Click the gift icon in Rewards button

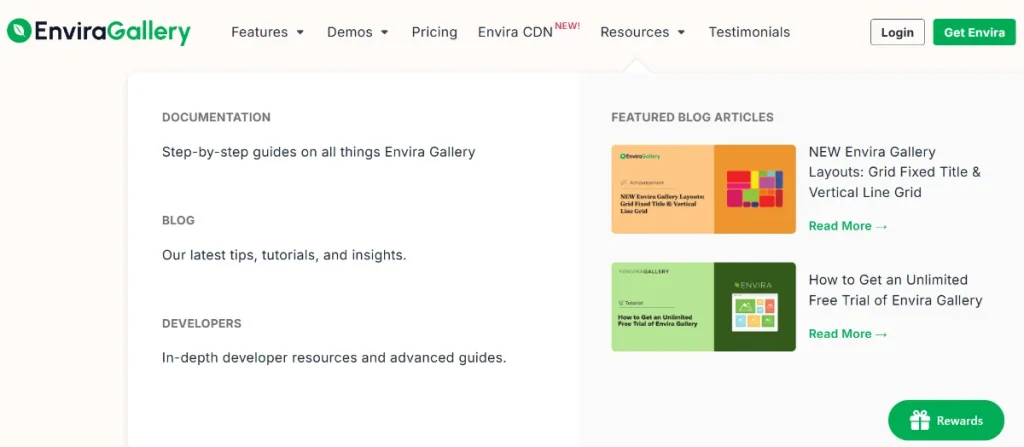click(920, 420)
